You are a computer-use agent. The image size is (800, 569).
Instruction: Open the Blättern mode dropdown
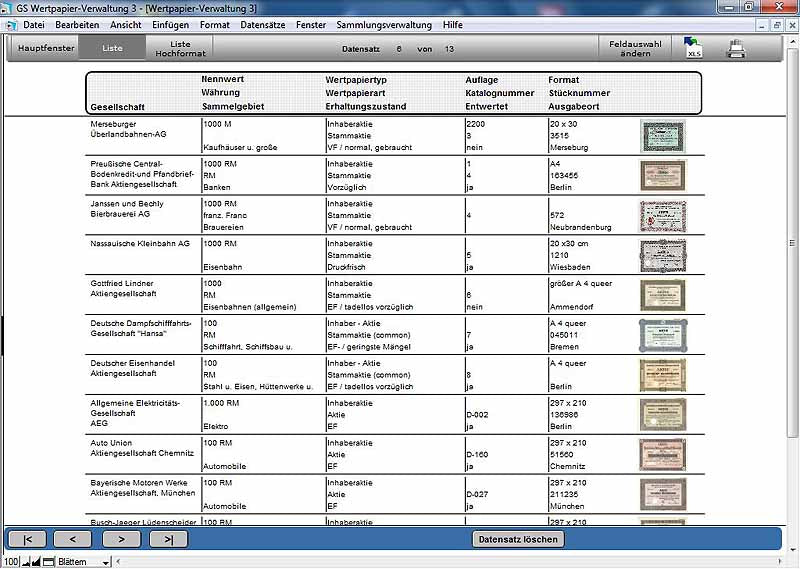(x=105, y=562)
